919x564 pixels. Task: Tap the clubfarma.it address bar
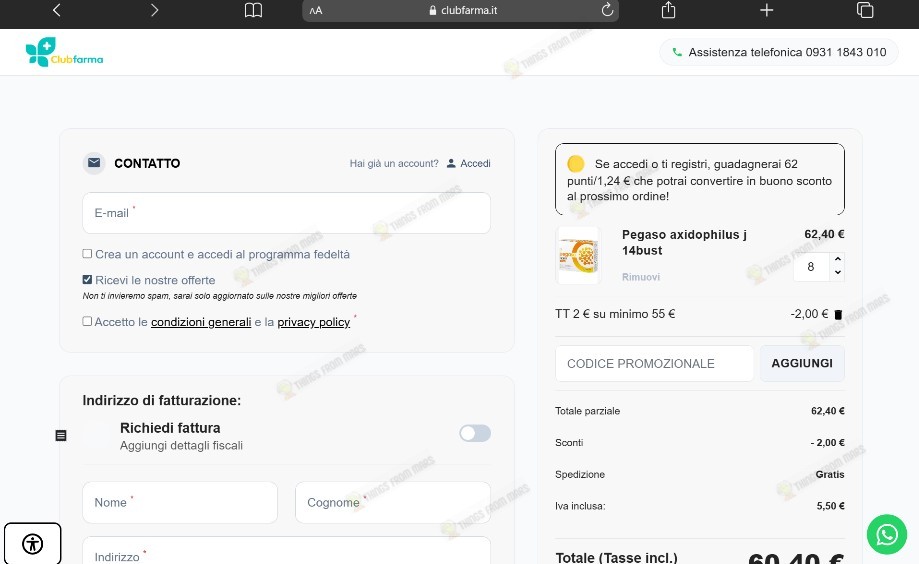click(x=461, y=11)
